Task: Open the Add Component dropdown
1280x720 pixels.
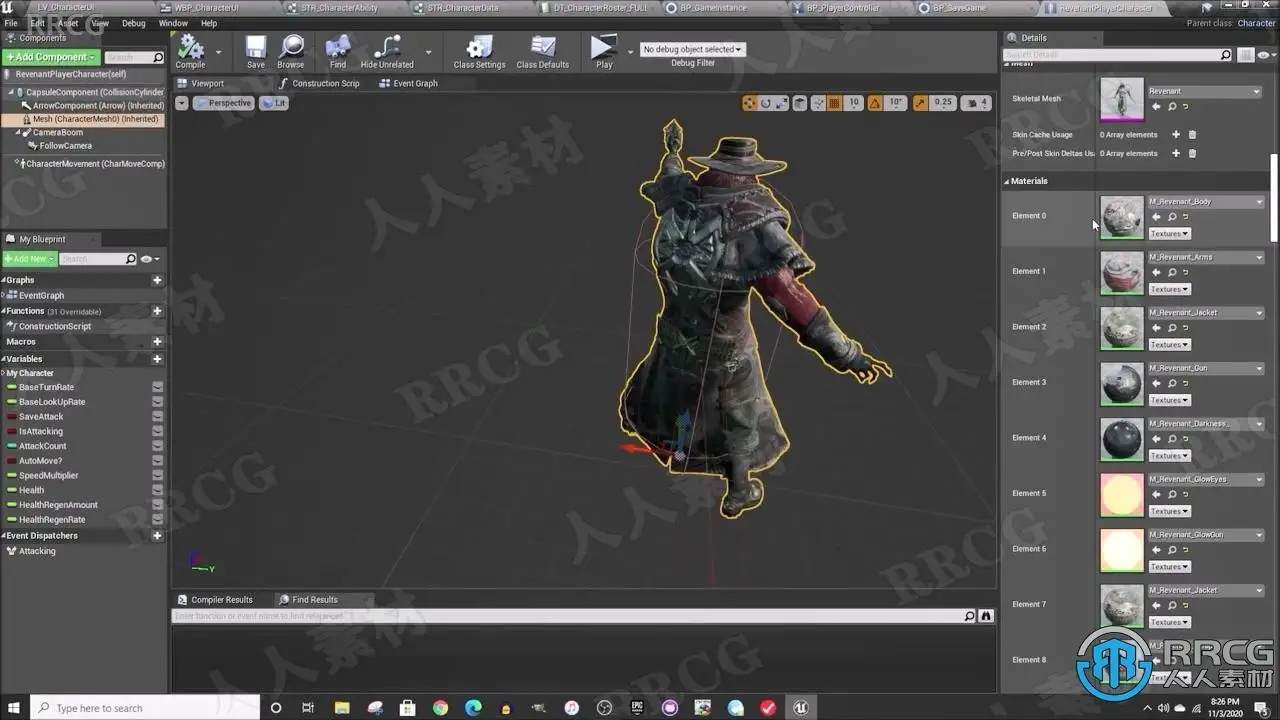Action: pos(51,57)
